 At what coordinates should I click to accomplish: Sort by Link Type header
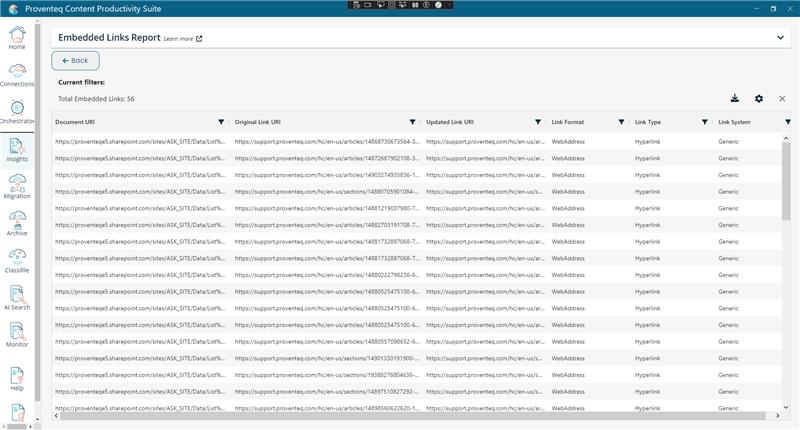point(647,122)
